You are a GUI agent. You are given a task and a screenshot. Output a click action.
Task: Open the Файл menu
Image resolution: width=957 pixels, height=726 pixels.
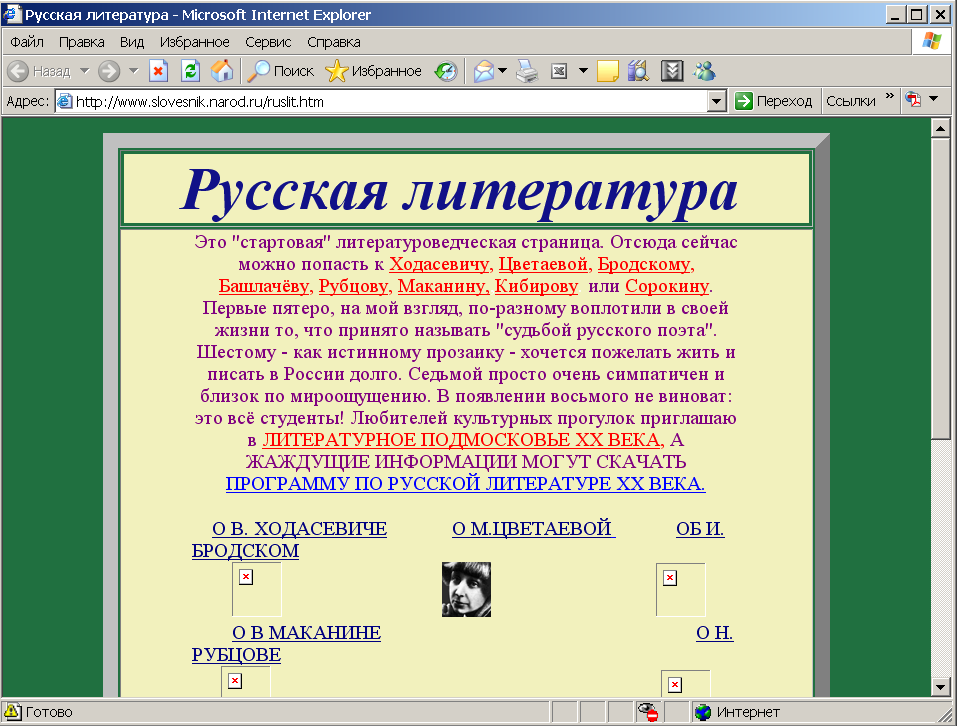(27, 42)
